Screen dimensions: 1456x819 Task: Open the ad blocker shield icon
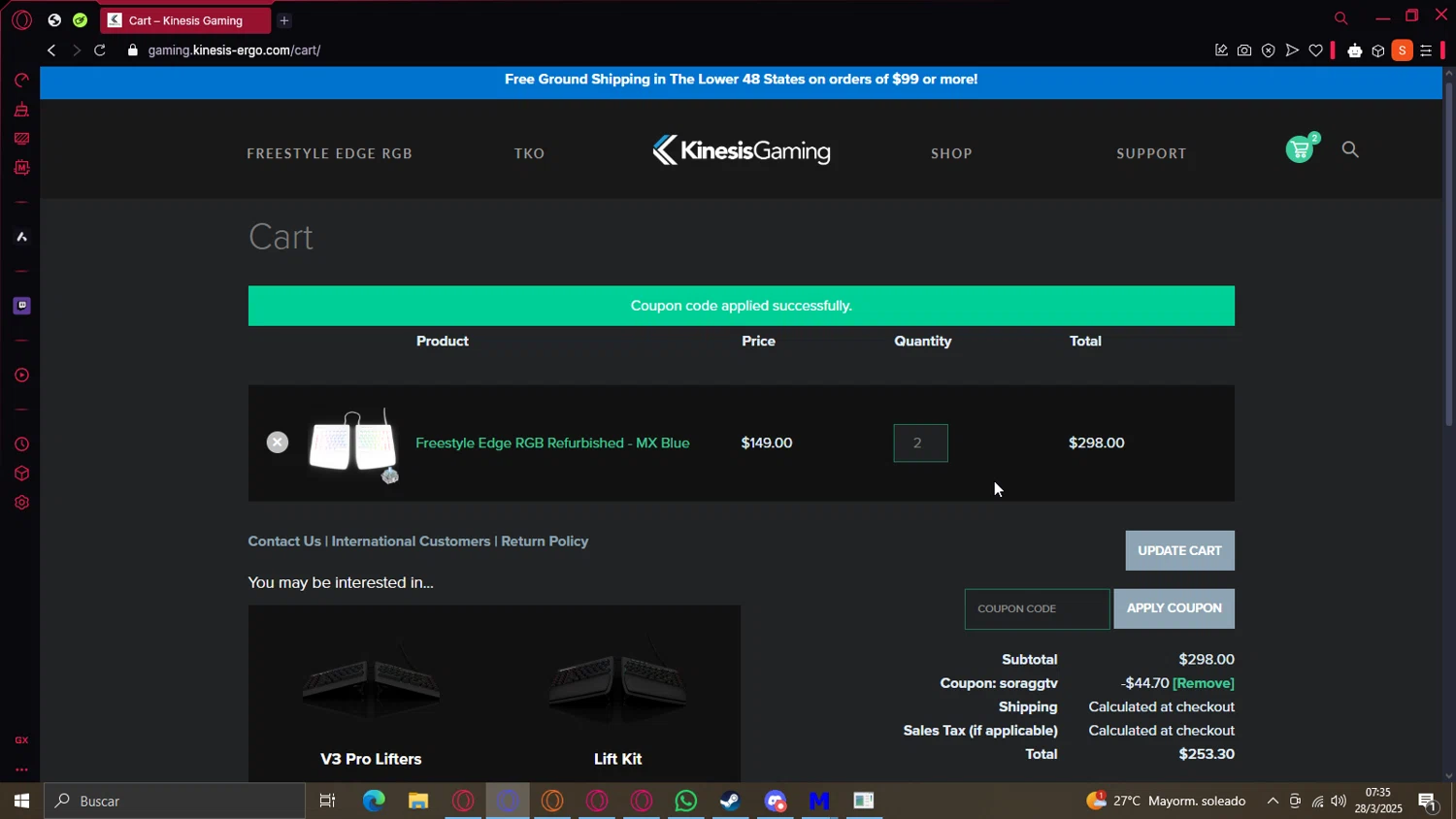coord(1268,50)
